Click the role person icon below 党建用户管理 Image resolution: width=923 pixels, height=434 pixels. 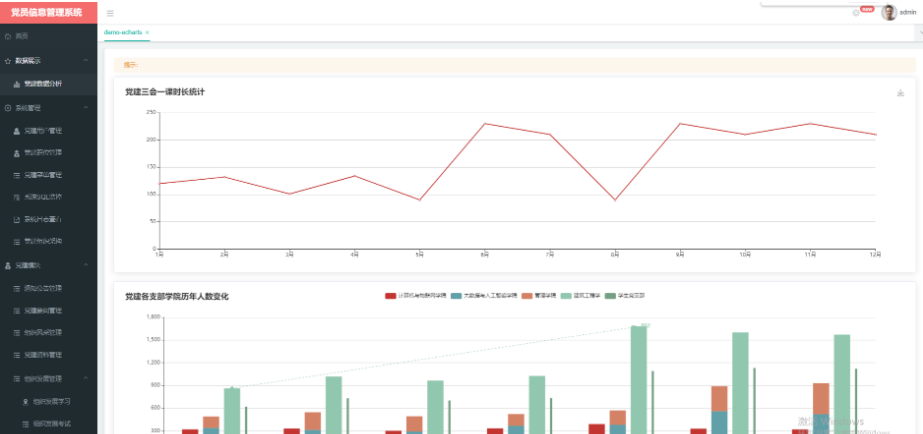[16, 153]
